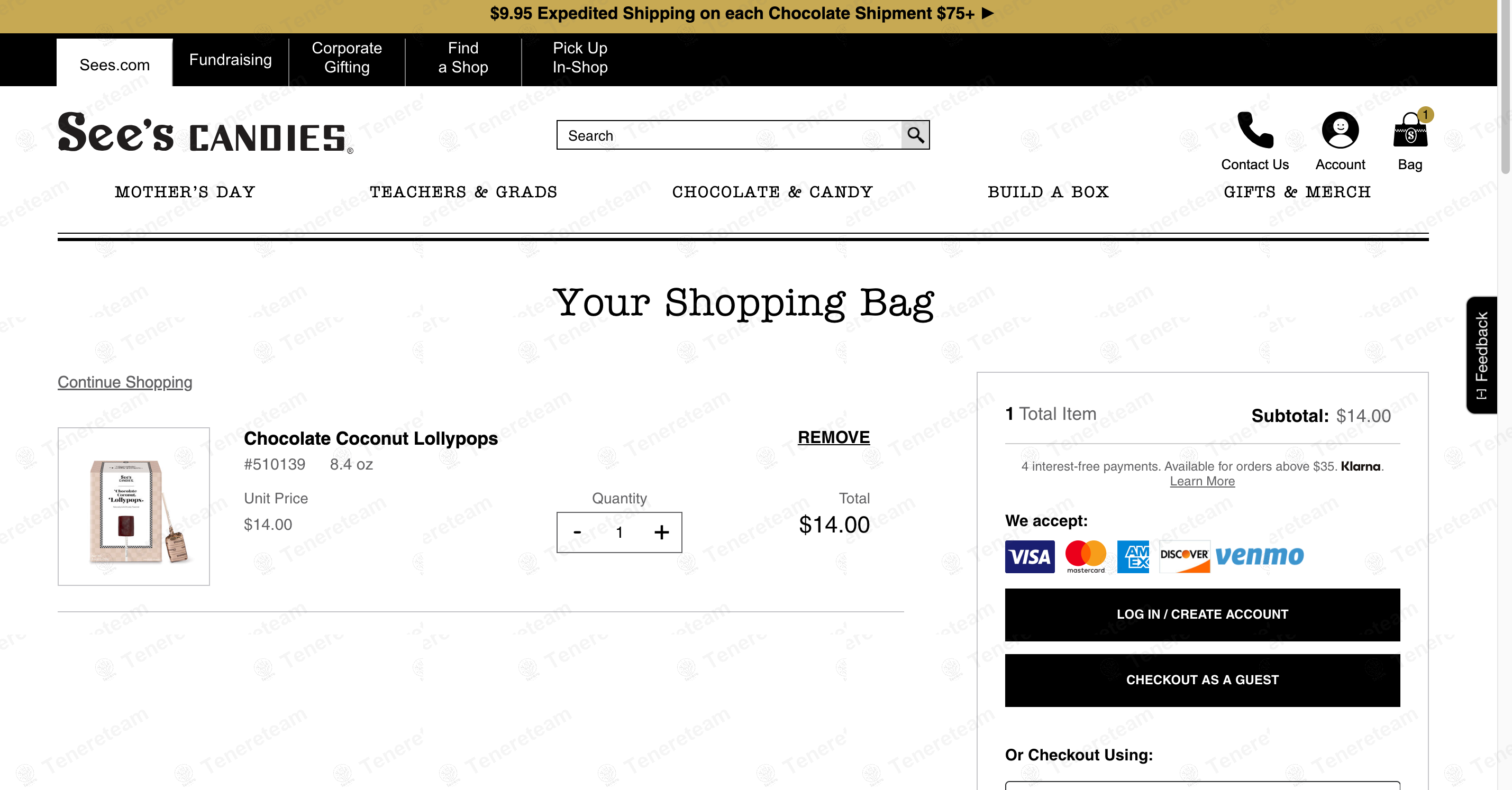This screenshot has width=1512, height=790.
Task: Open the Chocolate & Candy menu
Action: 772,192
